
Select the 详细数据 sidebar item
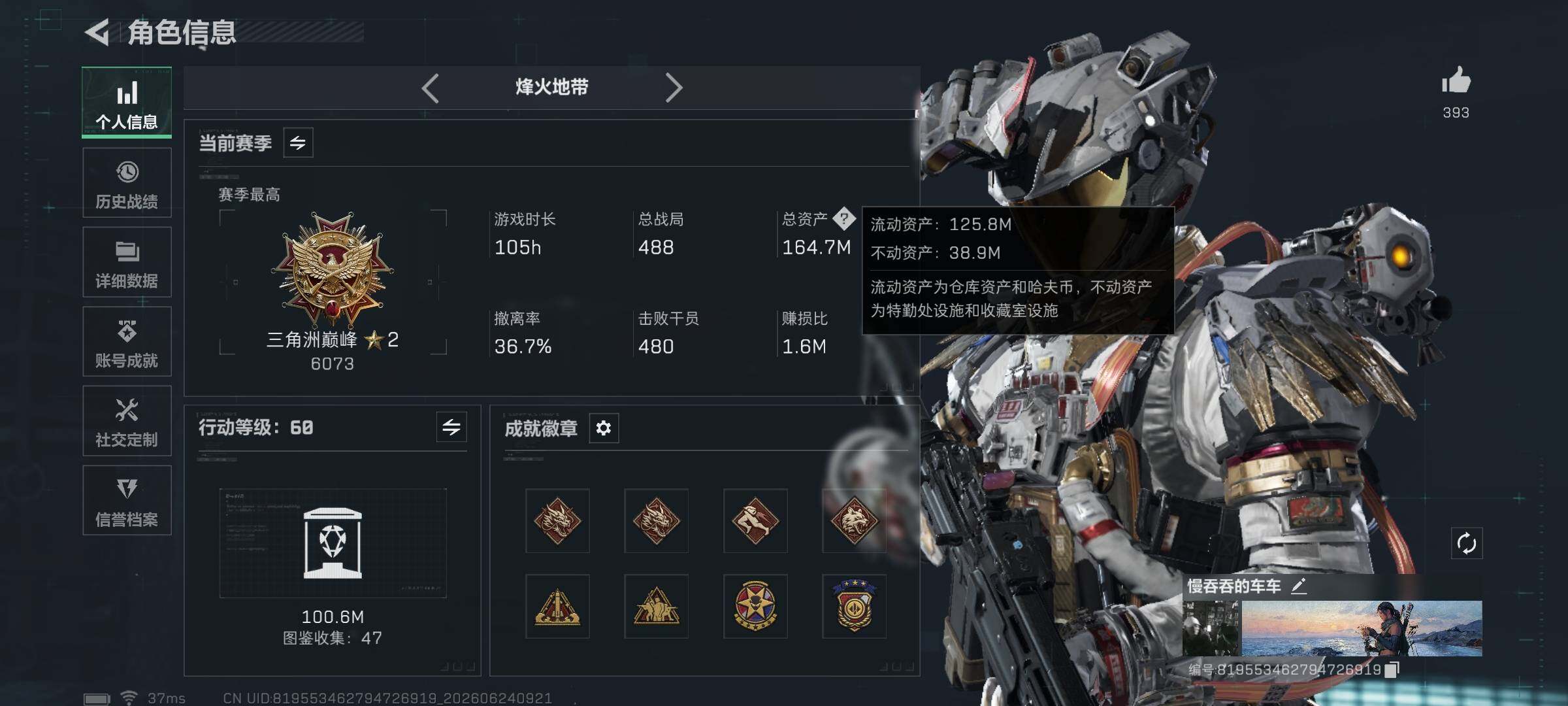127,262
